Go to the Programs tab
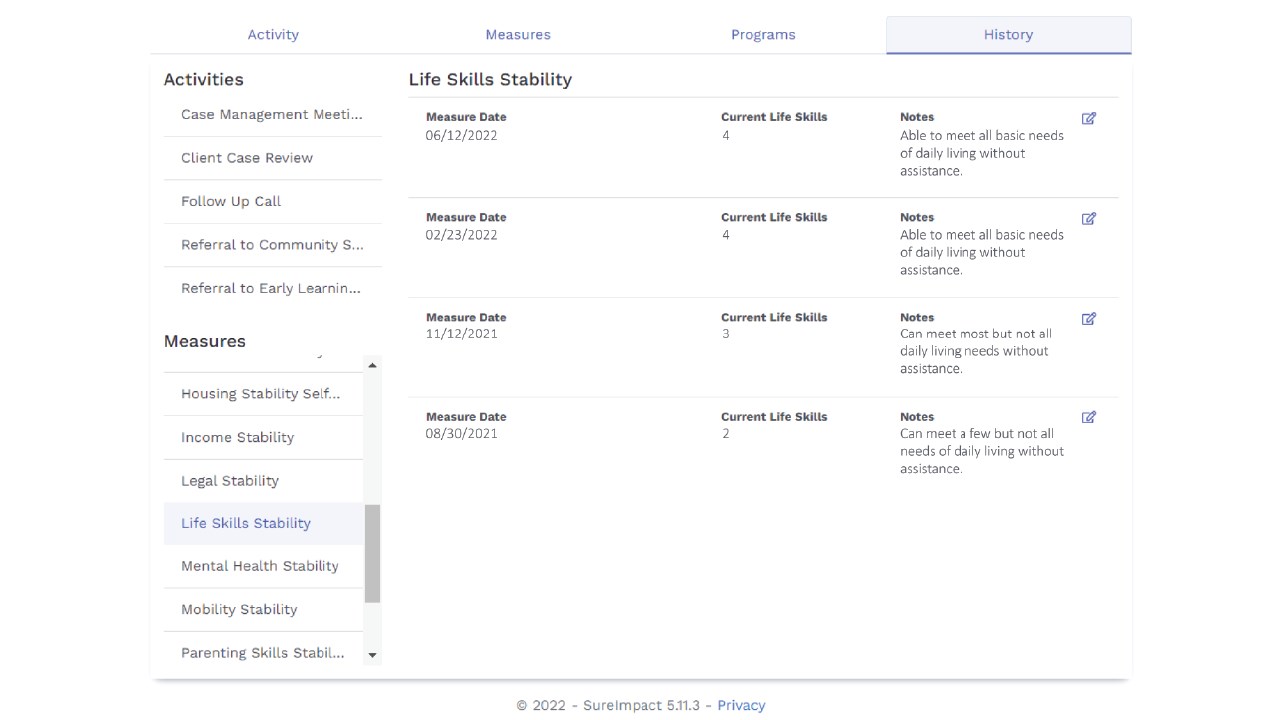The width and height of the screenshot is (1280, 720). point(763,34)
